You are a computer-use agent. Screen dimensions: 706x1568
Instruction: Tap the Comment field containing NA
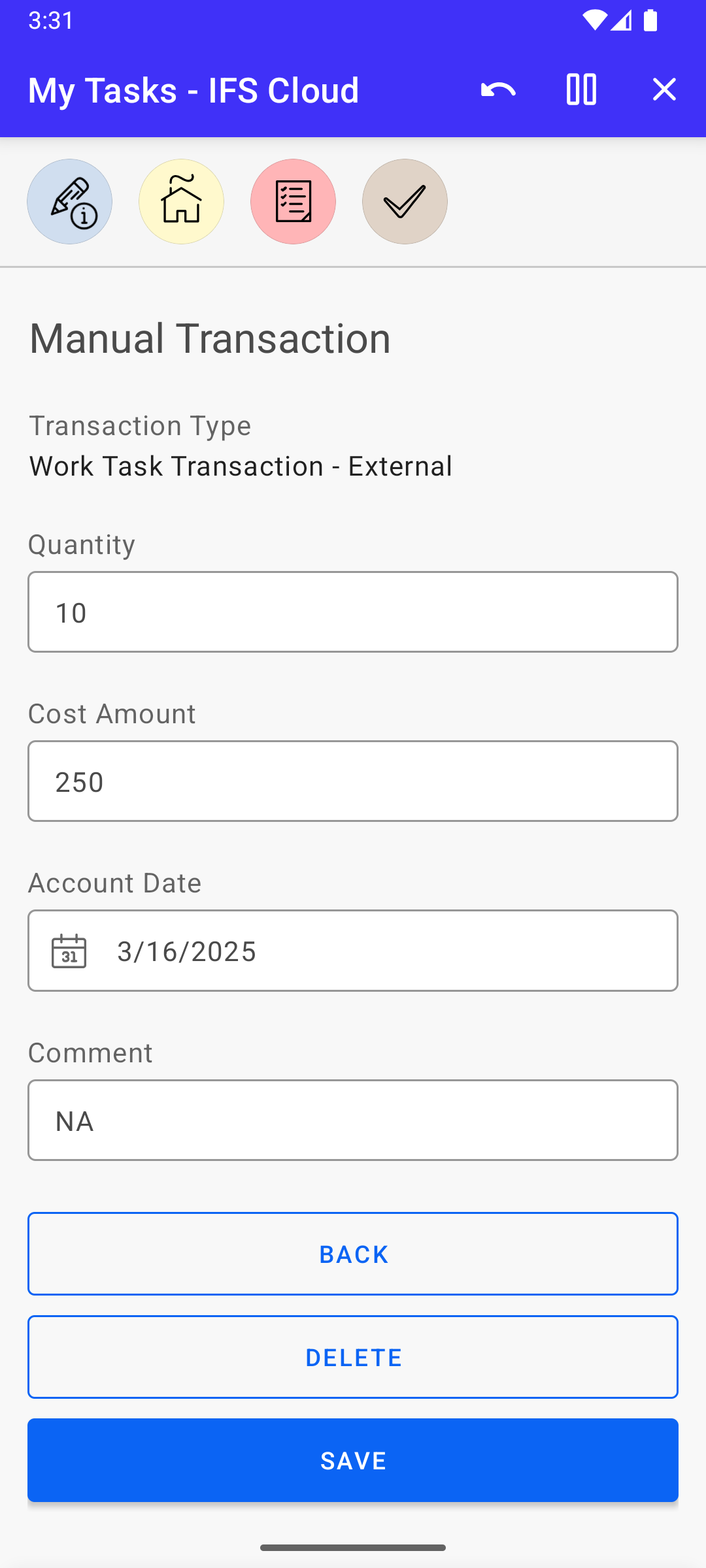tap(353, 1120)
